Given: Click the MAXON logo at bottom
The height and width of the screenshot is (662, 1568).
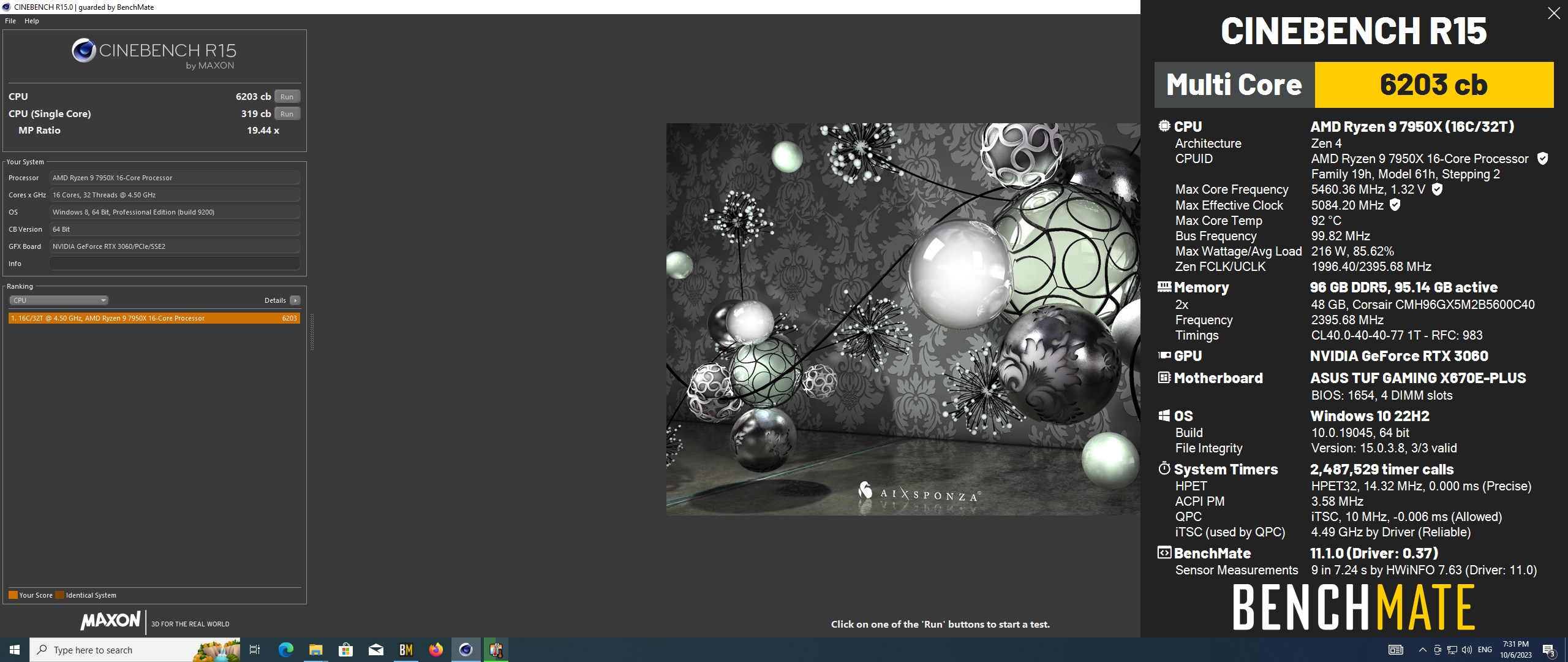Looking at the screenshot, I should point(111,621).
